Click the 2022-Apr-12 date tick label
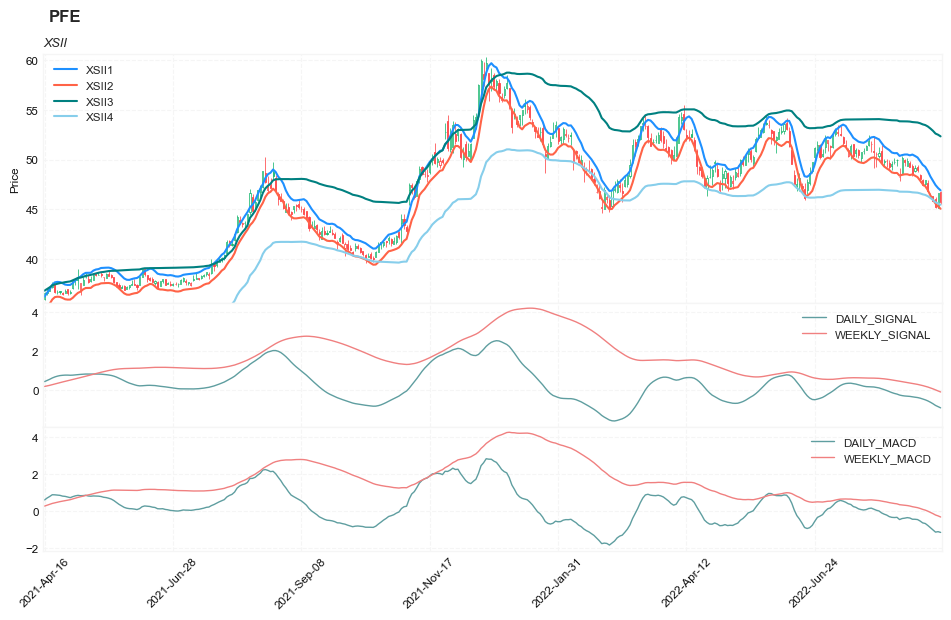This screenshot has width=951, height=620. point(685,584)
